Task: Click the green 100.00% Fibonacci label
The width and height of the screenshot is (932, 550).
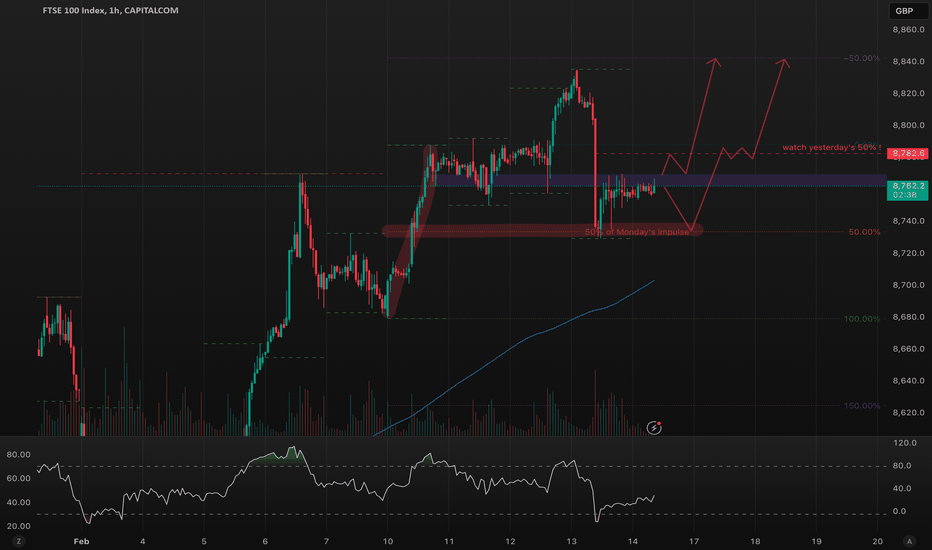Action: pos(862,319)
